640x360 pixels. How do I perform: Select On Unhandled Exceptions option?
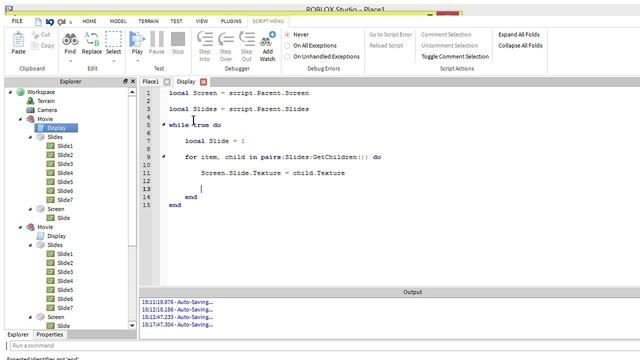[287, 57]
